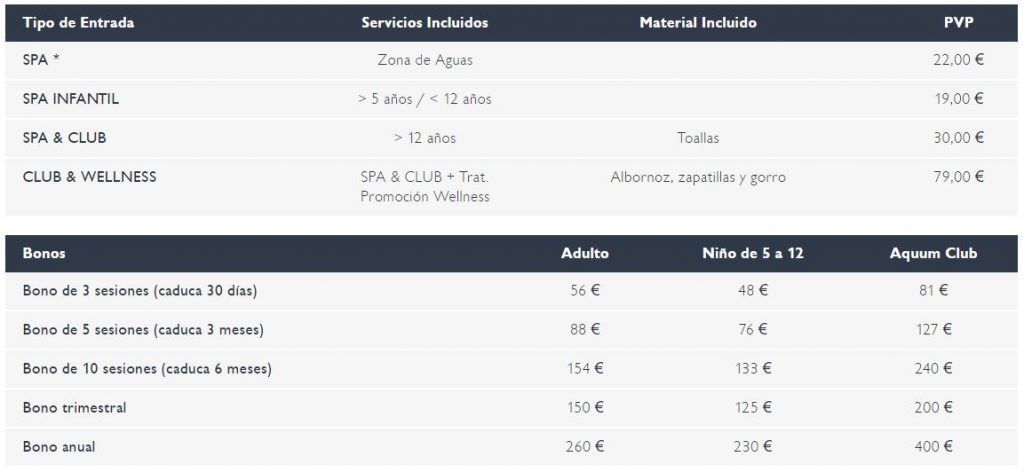Click the 400 € Aquum Club annual price
This screenshot has height=472, width=1024.
pyautogui.click(x=934, y=447)
